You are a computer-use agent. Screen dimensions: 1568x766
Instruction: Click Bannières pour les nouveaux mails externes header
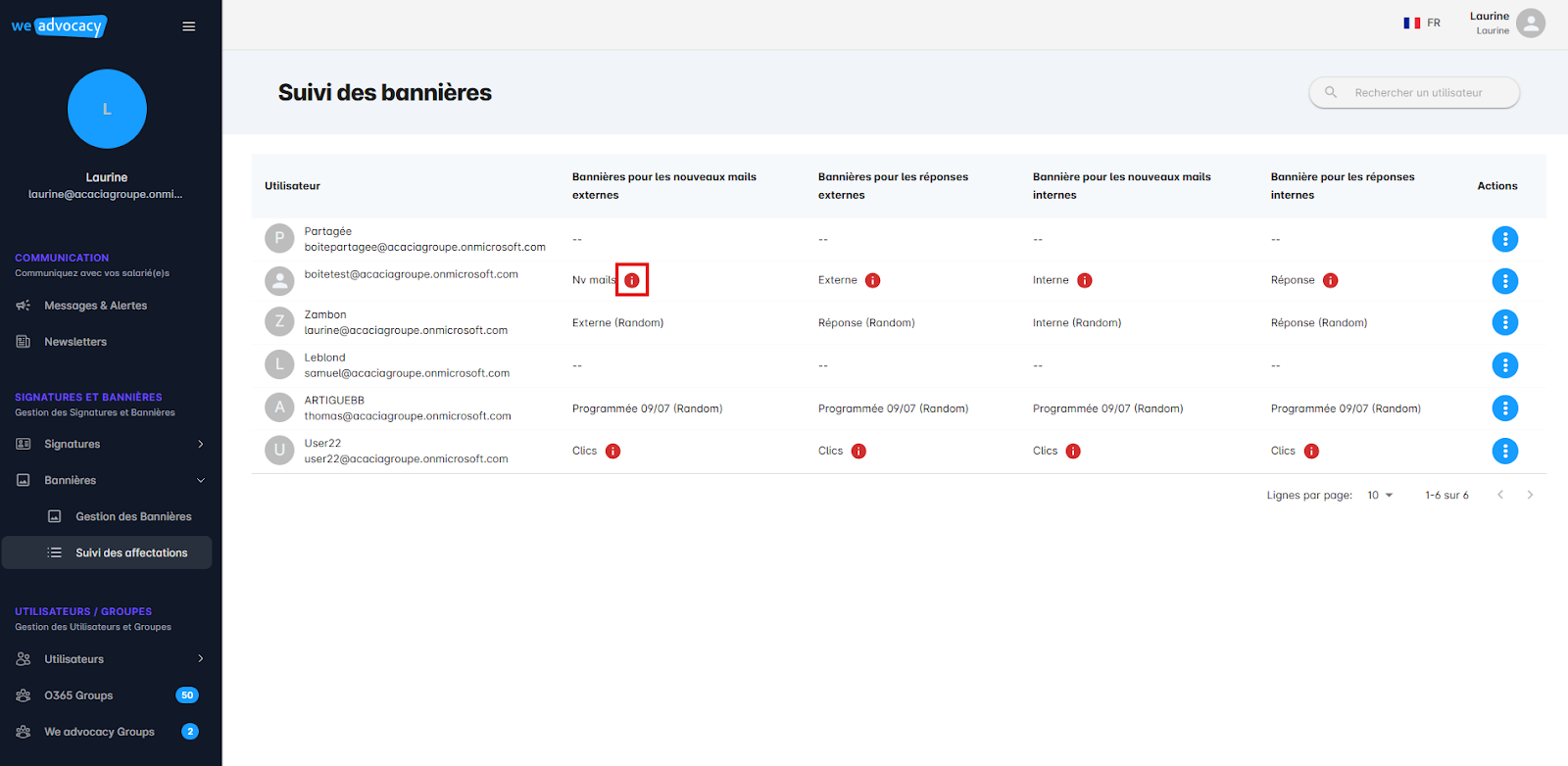[664, 186]
